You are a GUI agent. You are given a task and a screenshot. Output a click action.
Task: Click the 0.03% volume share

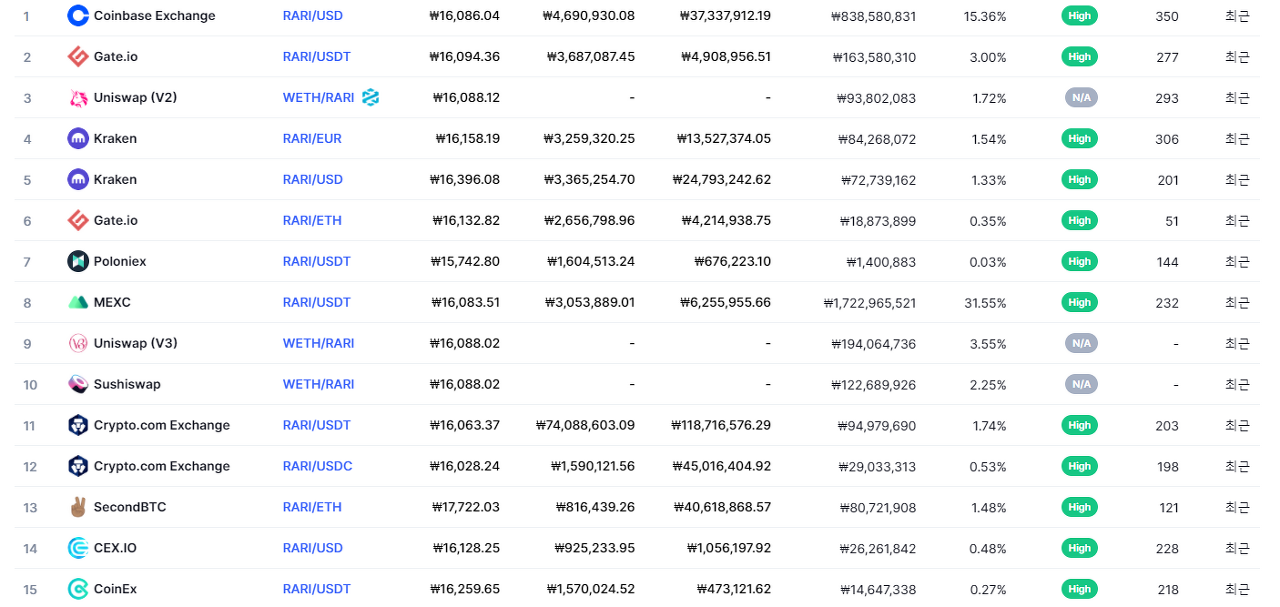[988, 262]
